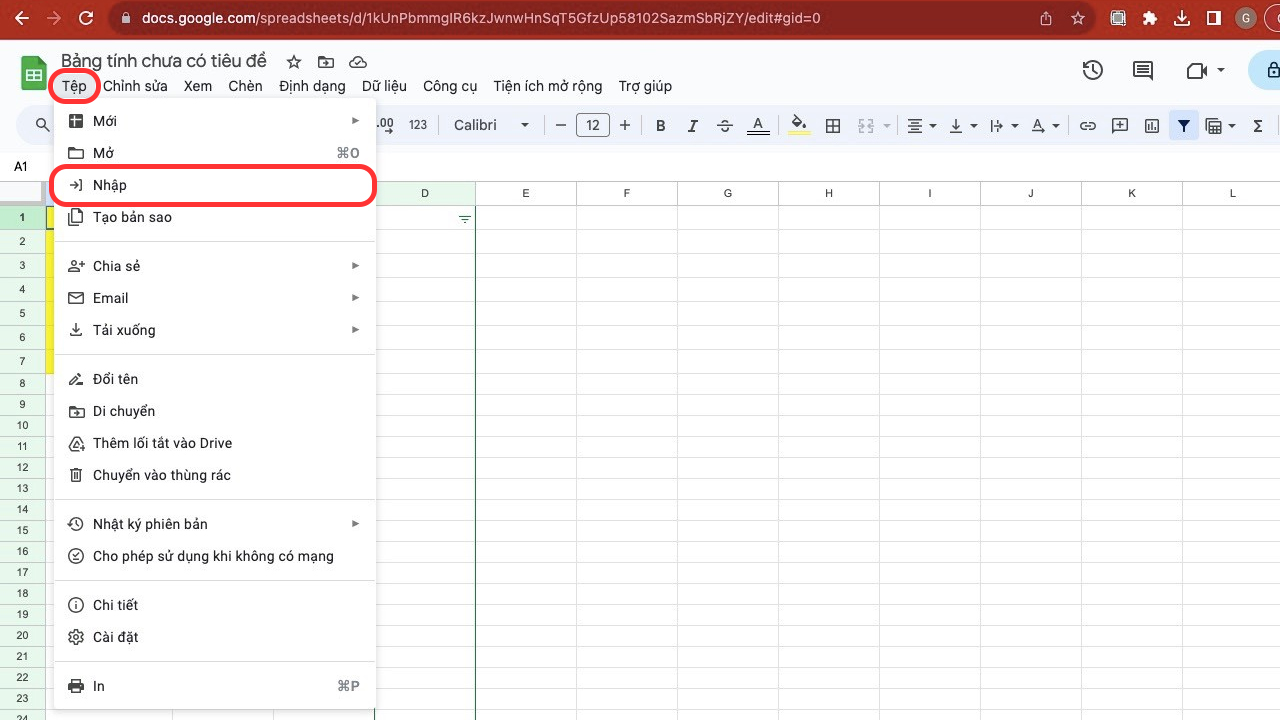Screen dimensions: 1280x720
Task: Expand the filter views dropdown
Action: point(1232,126)
